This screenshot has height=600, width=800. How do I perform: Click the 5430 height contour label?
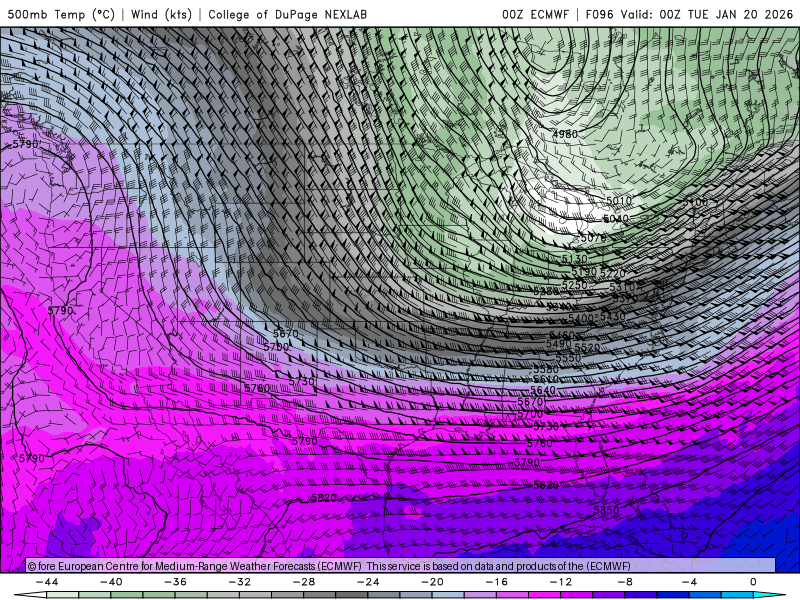coord(613,316)
